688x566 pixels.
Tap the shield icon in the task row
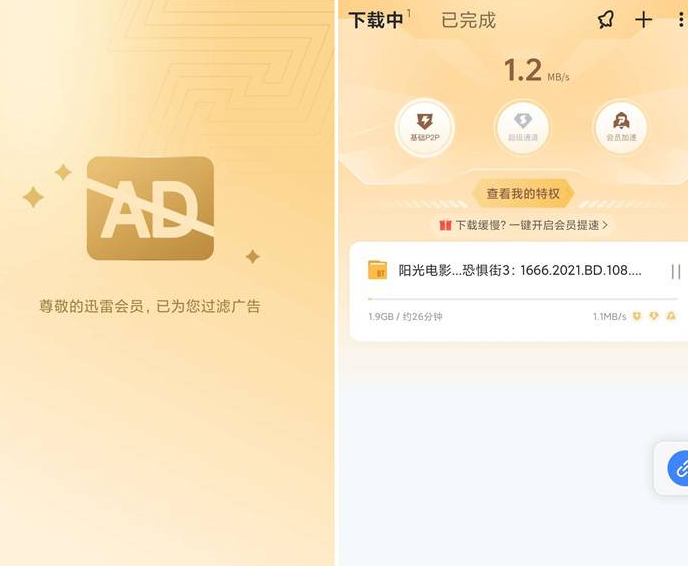tap(637, 316)
